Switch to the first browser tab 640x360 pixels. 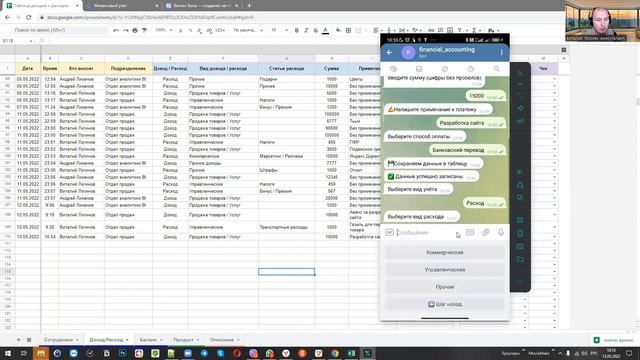coord(41,6)
